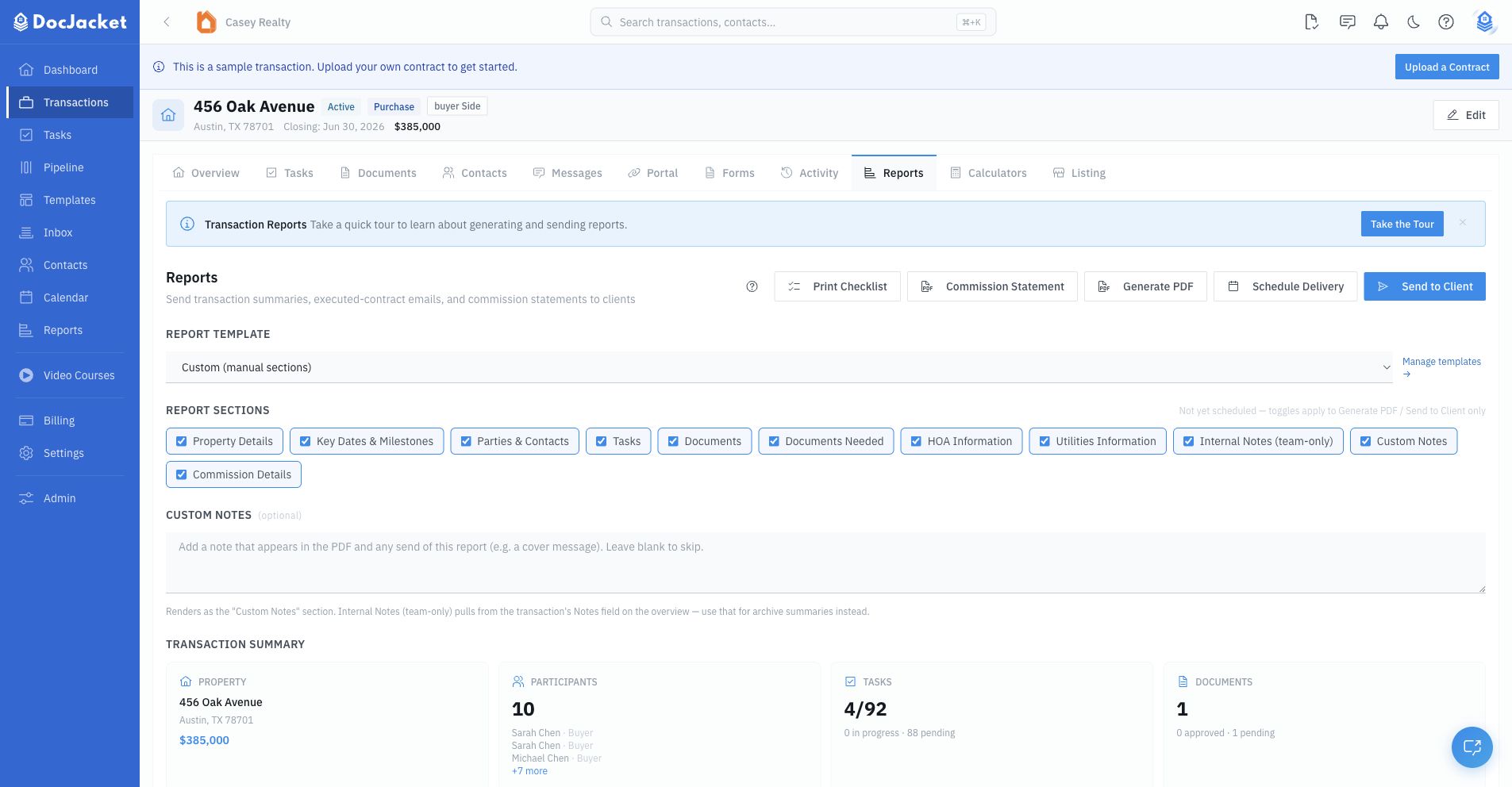Click the Edit transaction button

[1466, 115]
